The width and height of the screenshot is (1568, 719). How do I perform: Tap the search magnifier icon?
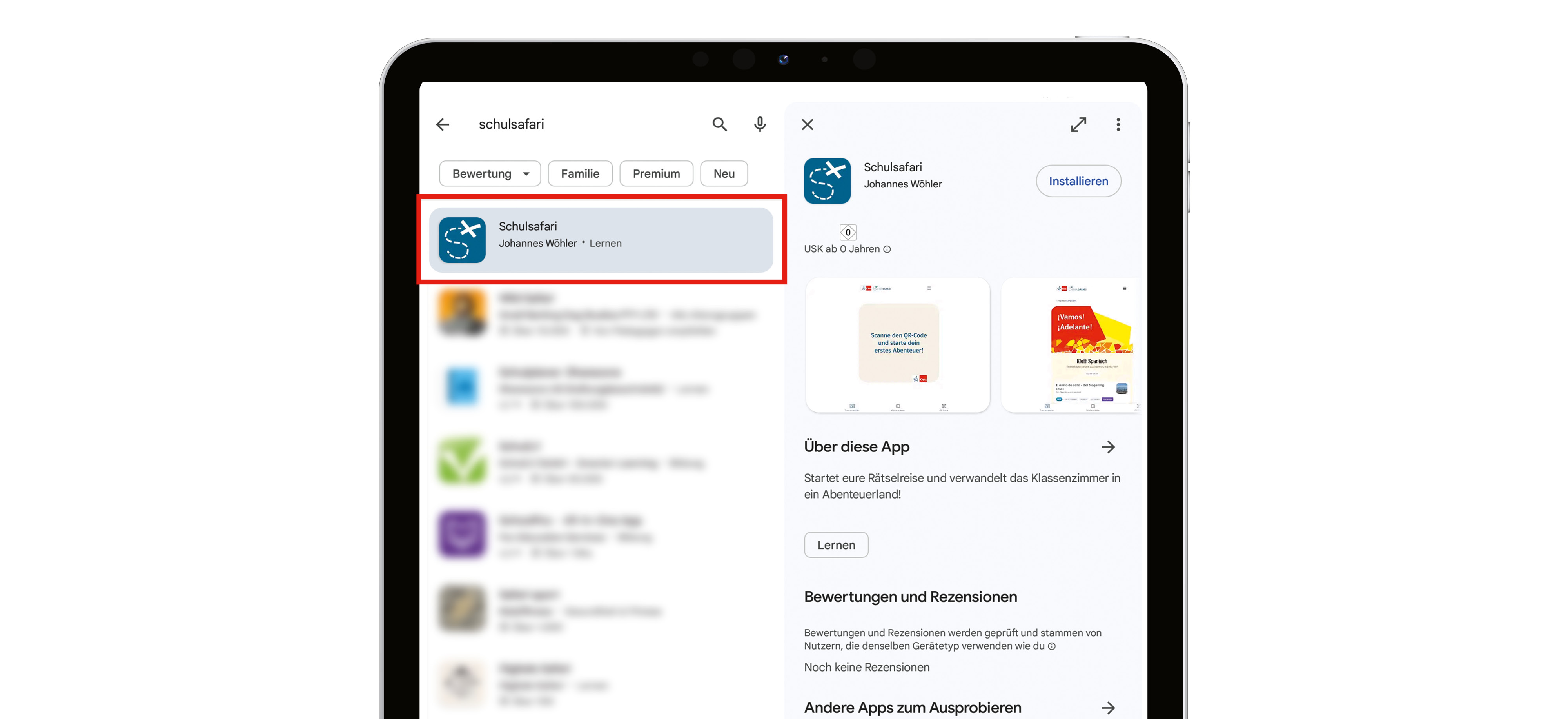[719, 124]
